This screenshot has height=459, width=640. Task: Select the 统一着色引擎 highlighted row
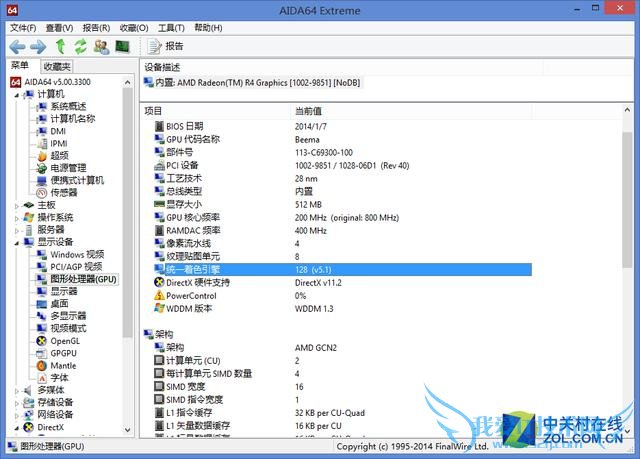coord(342,269)
